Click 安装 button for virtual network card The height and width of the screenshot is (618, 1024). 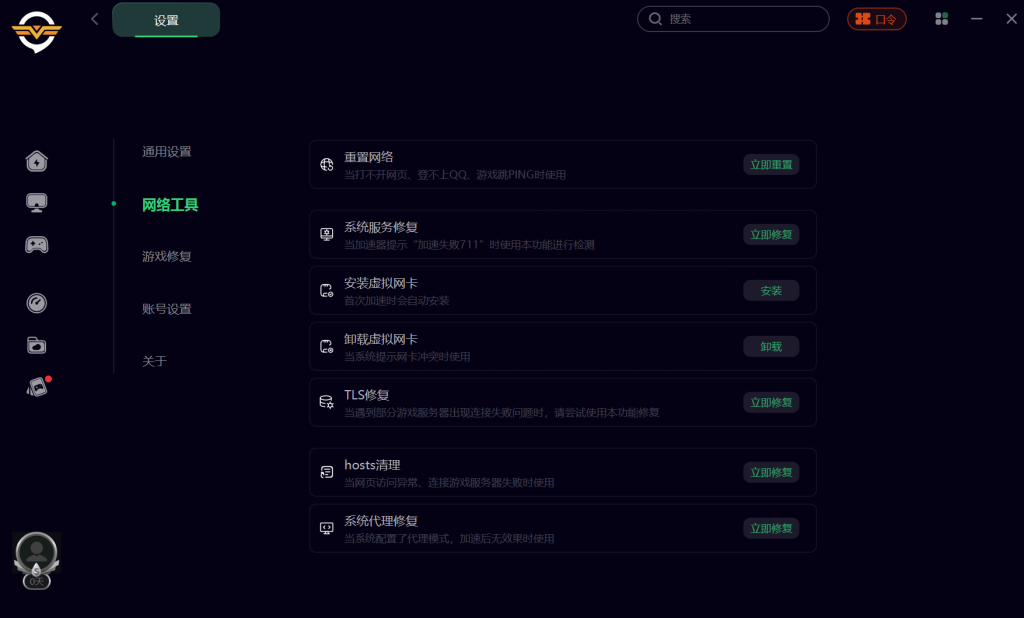tap(771, 291)
